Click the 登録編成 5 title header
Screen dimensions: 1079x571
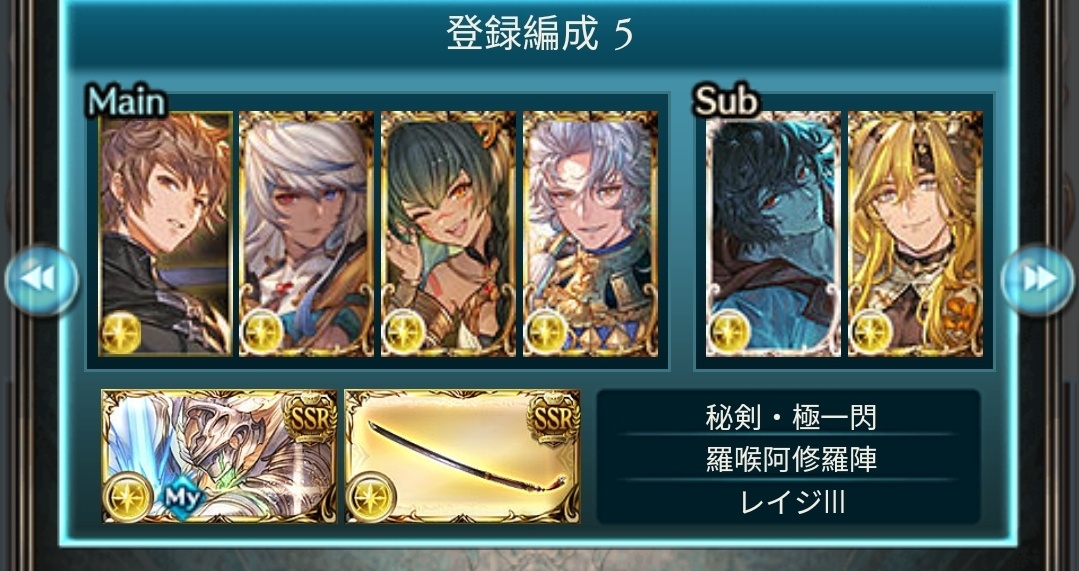[539, 34]
